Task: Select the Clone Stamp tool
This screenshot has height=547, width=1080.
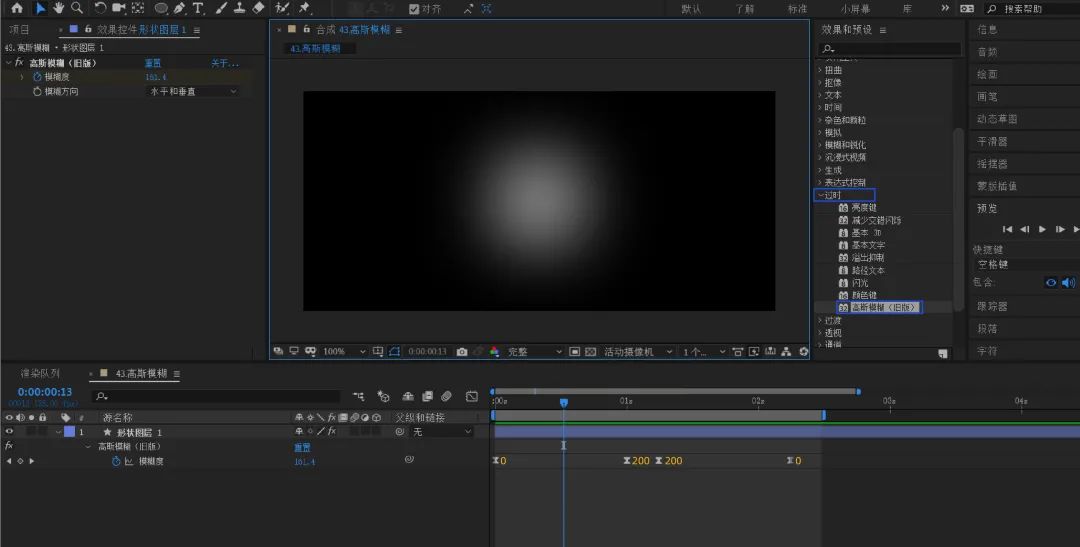Action: 239,8
